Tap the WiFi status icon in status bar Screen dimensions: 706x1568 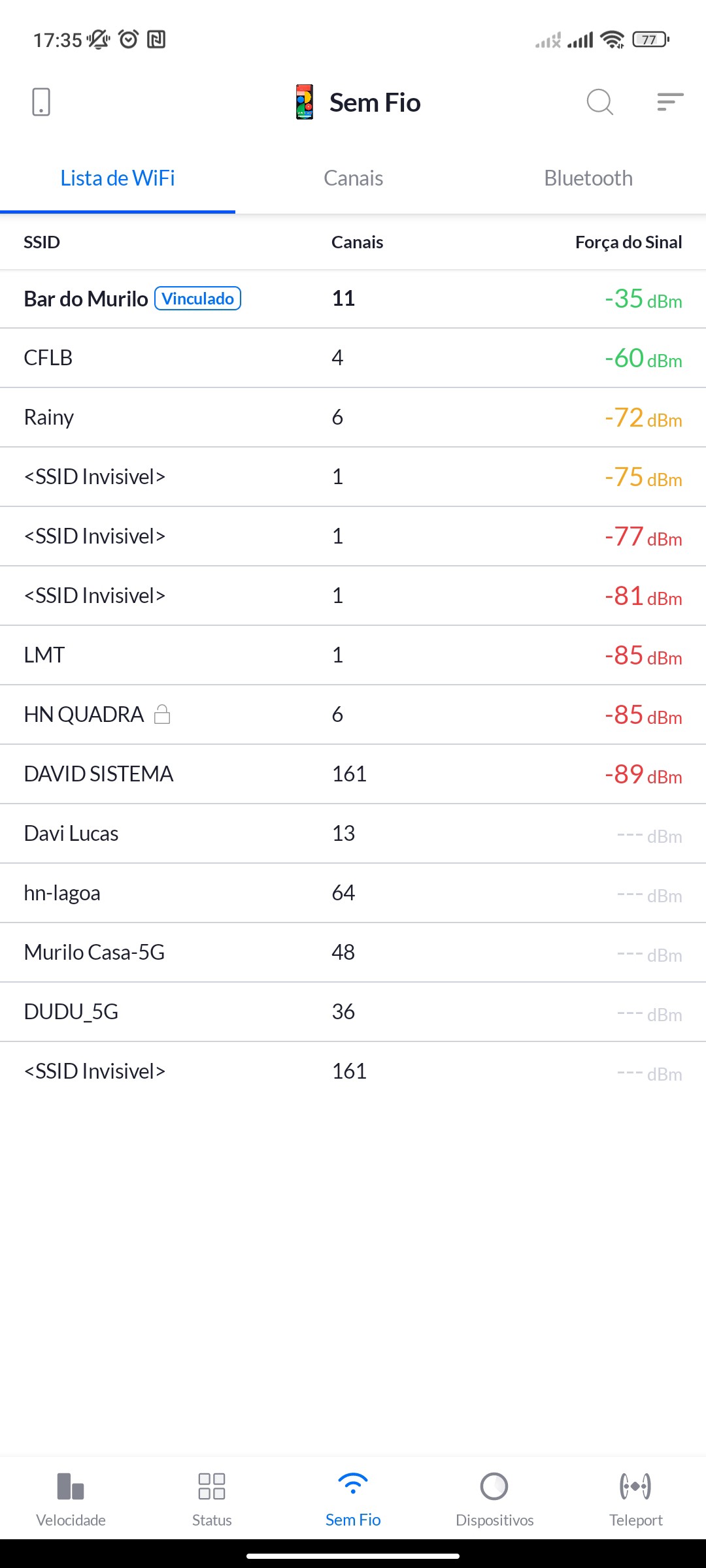coord(612,40)
